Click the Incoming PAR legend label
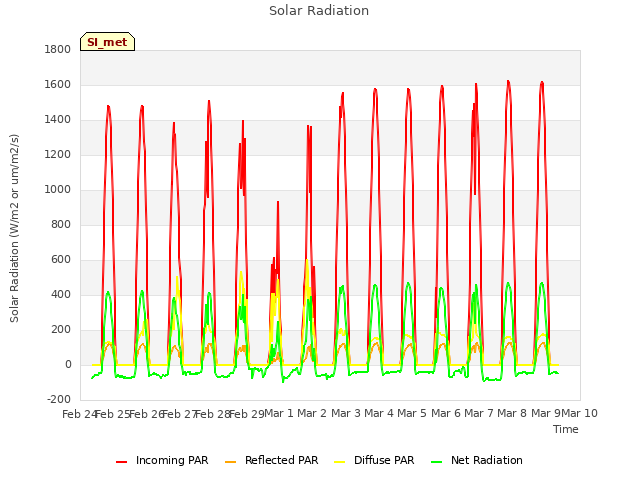The width and height of the screenshot is (640, 480). [172, 460]
